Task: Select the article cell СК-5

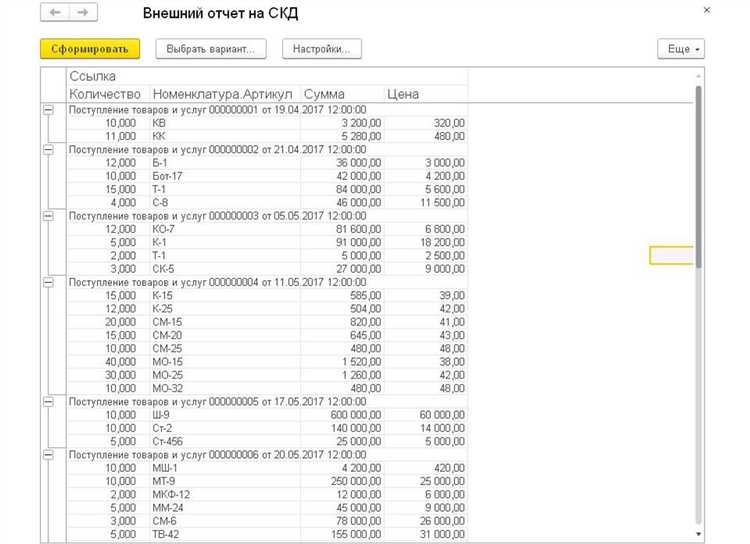Action: tap(225, 269)
